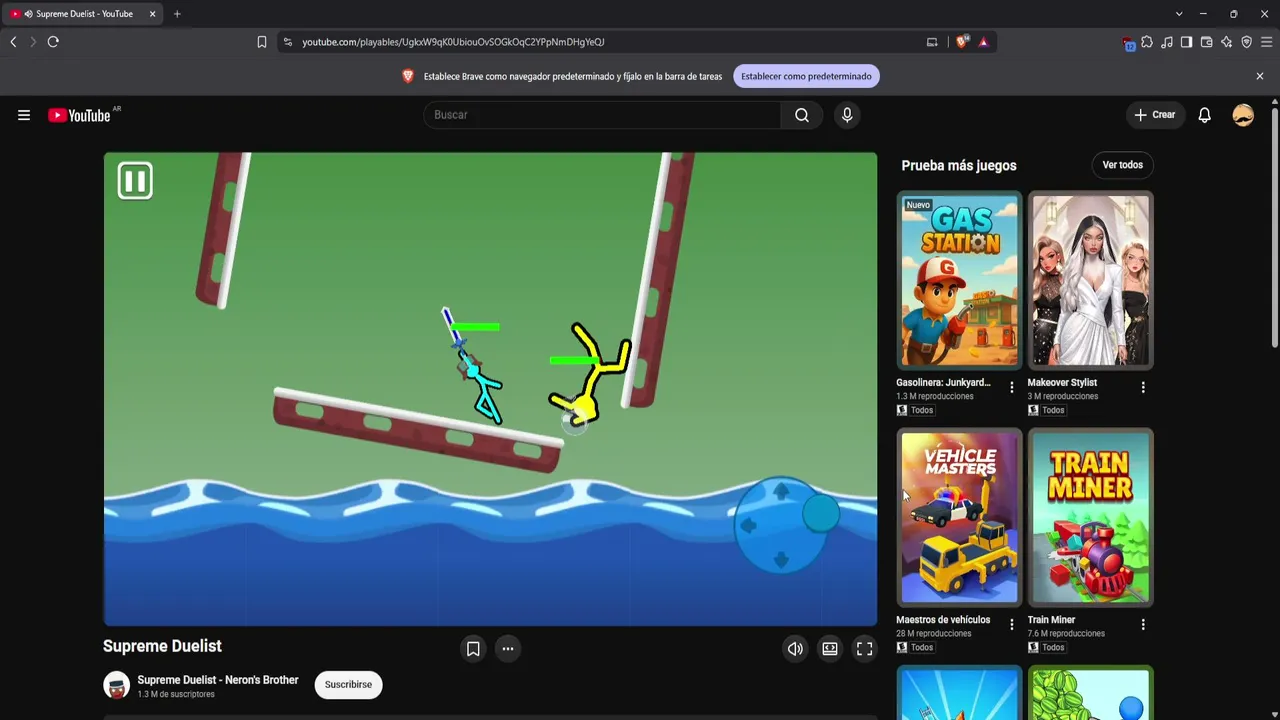Go back to the previous page
Image resolution: width=1280 pixels, height=720 pixels.
13,42
